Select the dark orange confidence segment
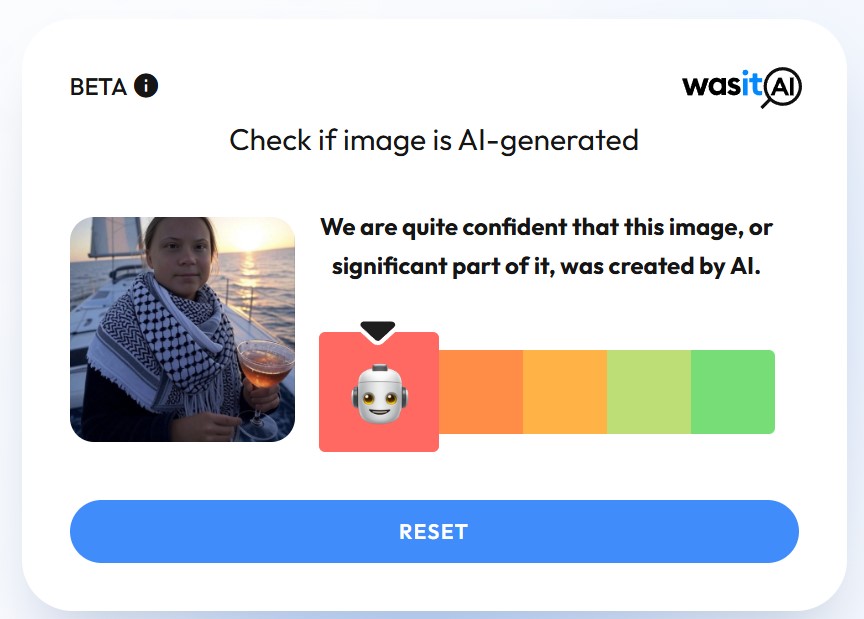The width and height of the screenshot is (864, 619). tap(481, 392)
